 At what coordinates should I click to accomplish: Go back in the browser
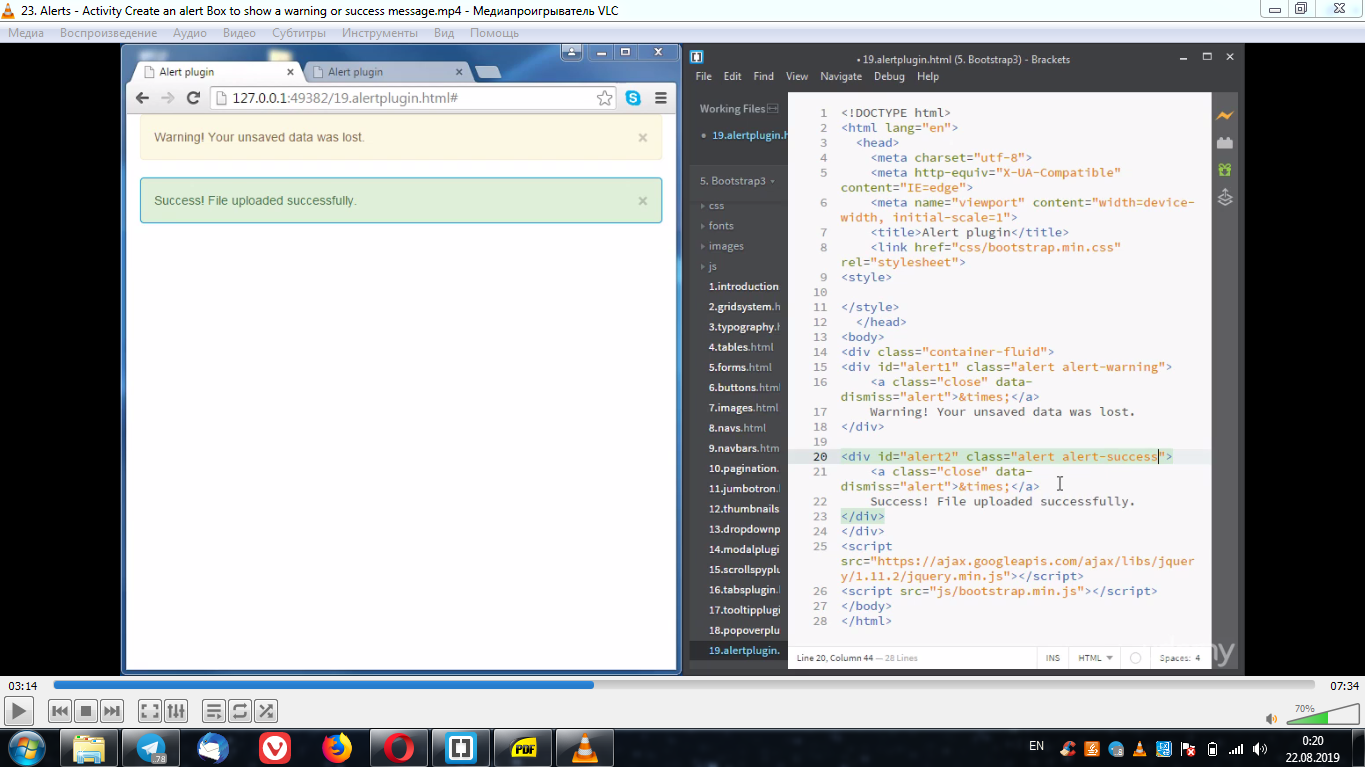coord(142,98)
